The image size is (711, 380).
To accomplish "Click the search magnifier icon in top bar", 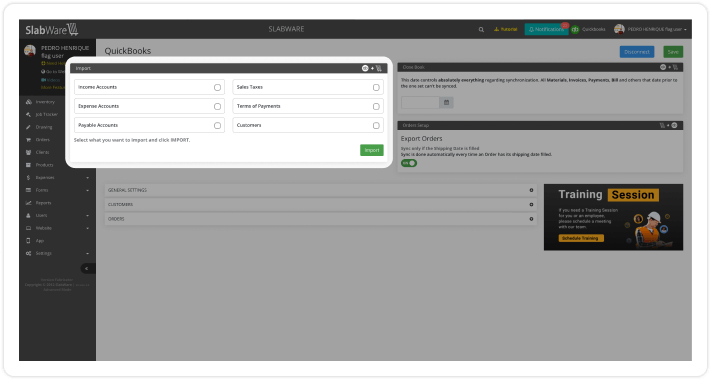I will point(481,29).
